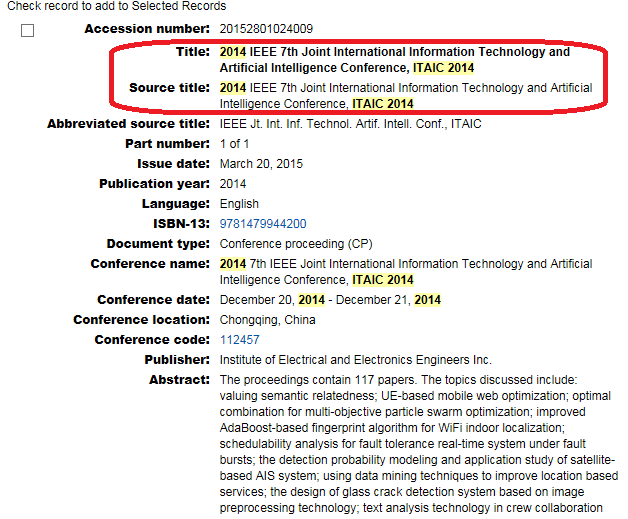Screen dimensions: 628x519
Task: Click the part number value '1 of 1'
Action: pos(234,144)
